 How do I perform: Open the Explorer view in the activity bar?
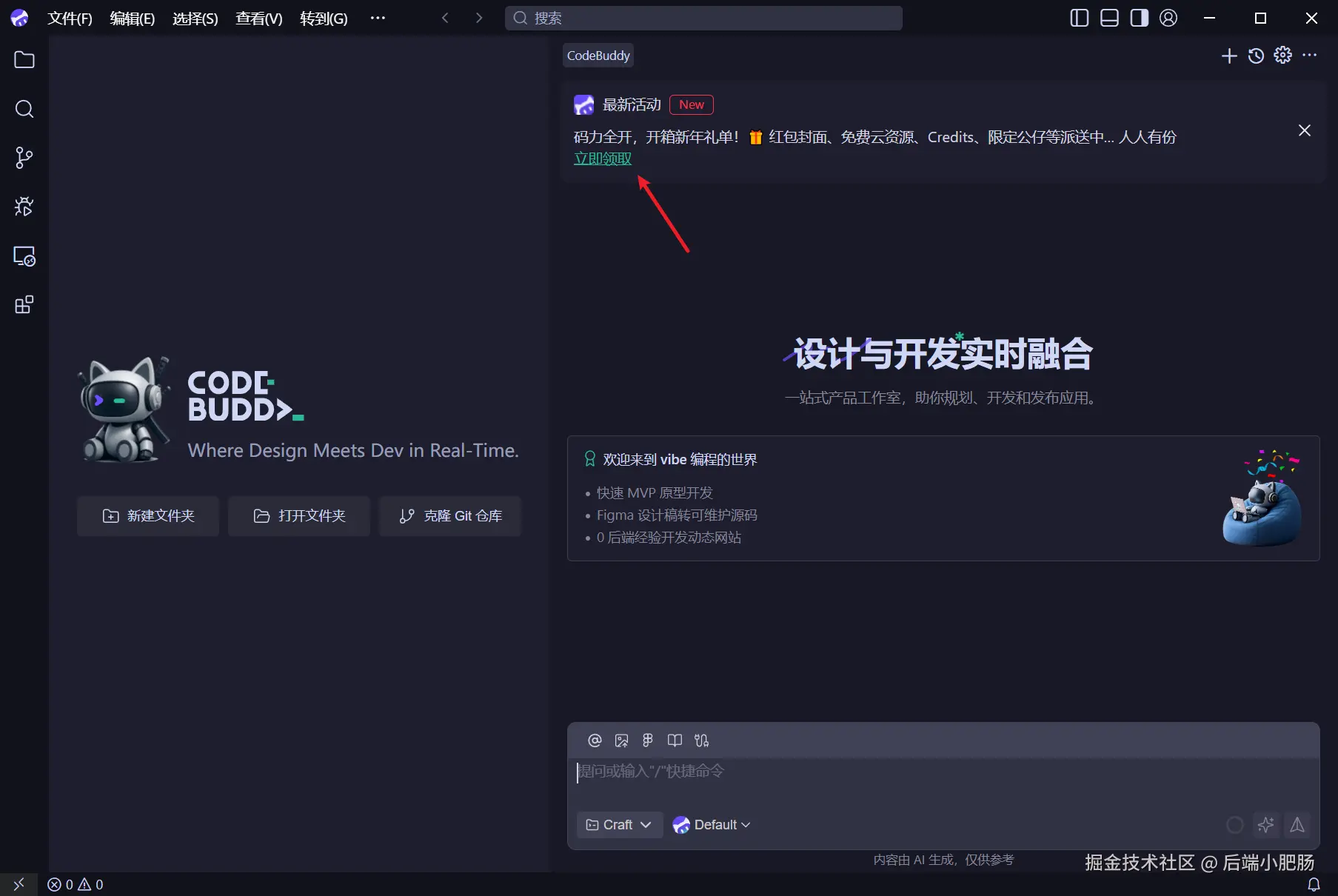coord(24,60)
